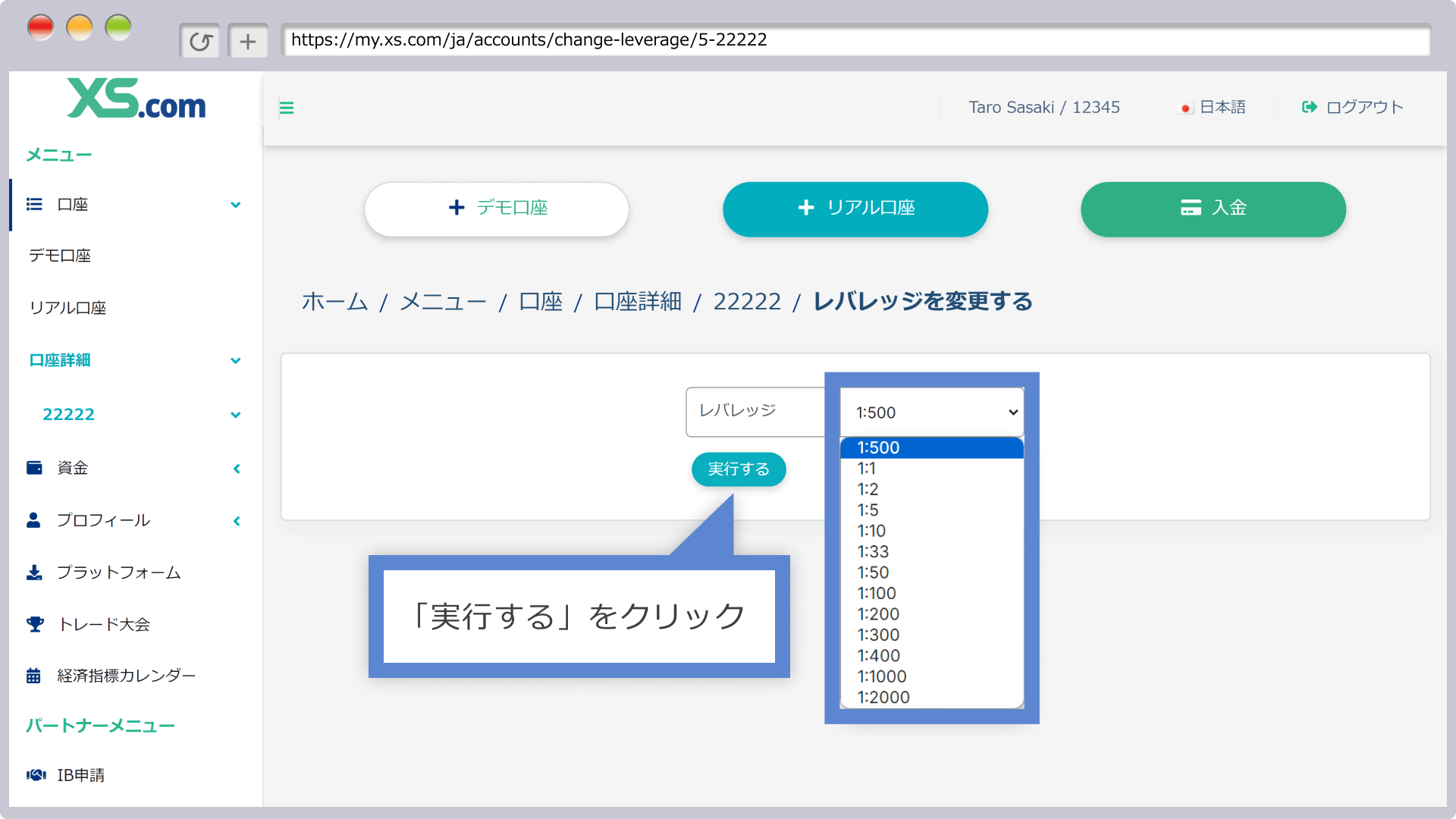The width and height of the screenshot is (1456, 819).
Task: Open account 22222 in the sidebar
Action: [x=68, y=414]
